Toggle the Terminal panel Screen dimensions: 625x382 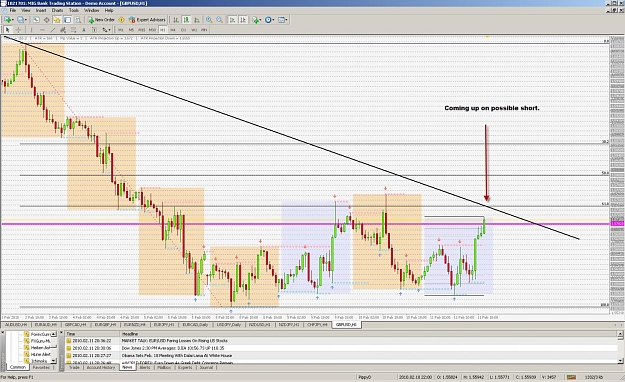[x=67, y=20]
